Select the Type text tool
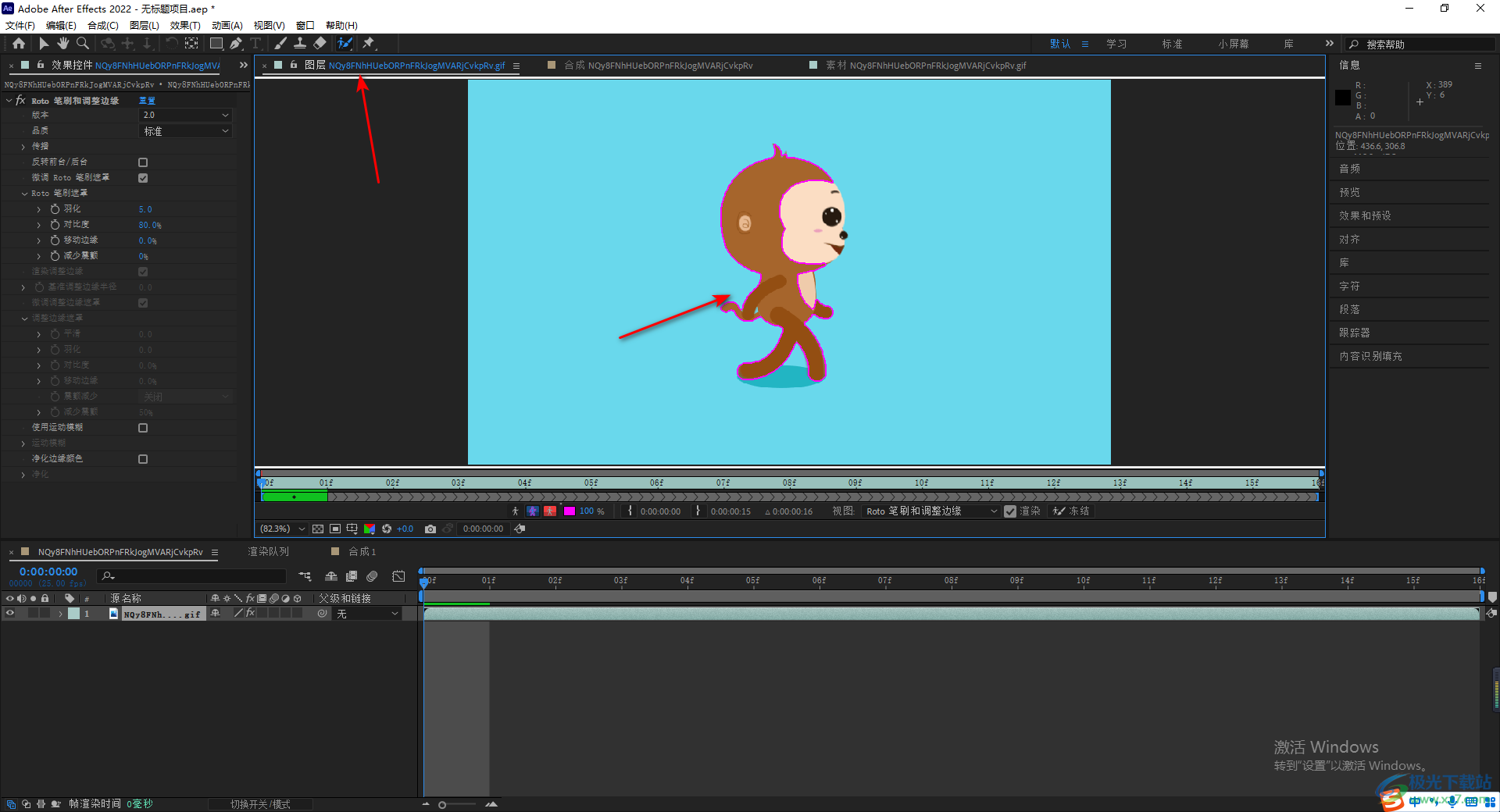Image resolution: width=1500 pixels, height=812 pixels. (255, 44)
